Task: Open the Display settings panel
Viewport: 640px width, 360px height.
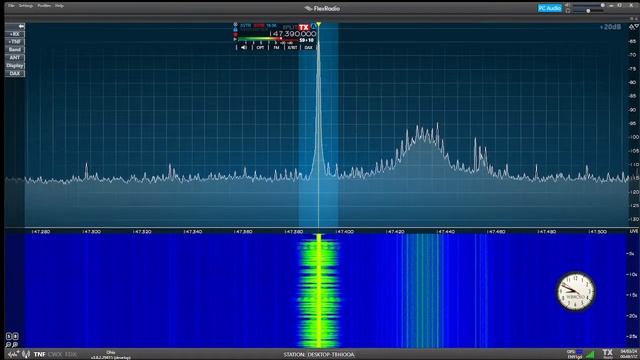Action: pyautogui.click(x=15, y=65)
